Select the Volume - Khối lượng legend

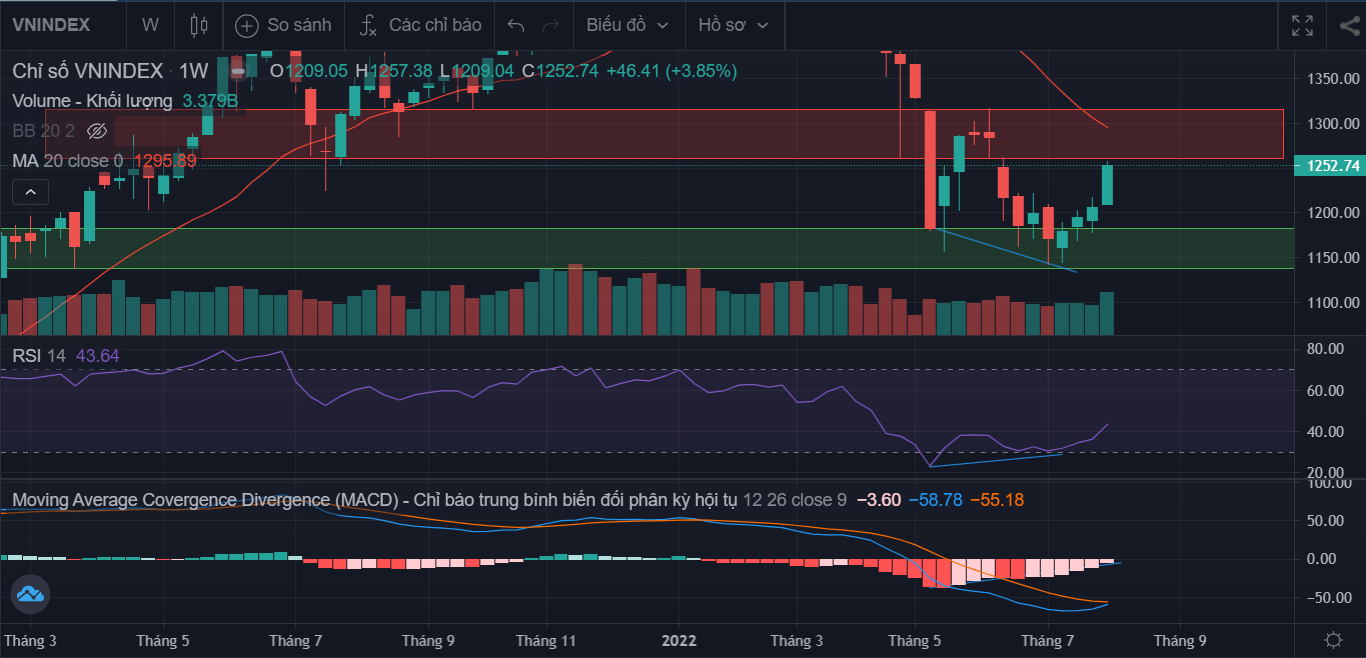click(x=91, y=101)
